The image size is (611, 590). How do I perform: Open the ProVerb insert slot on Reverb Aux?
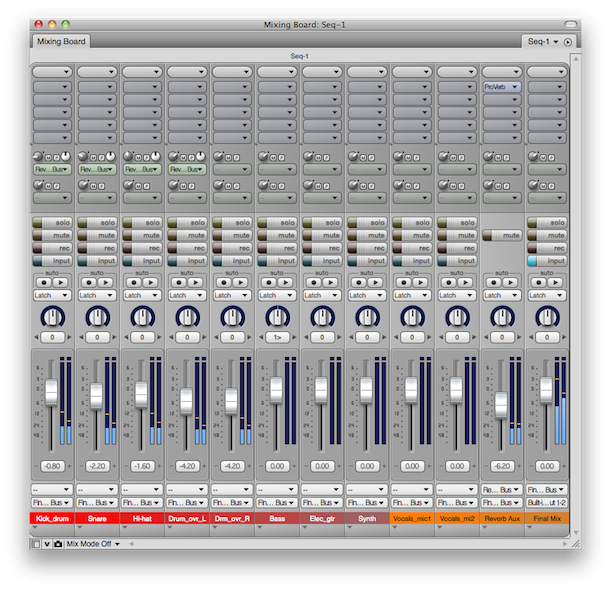click(x=502, y=87)
